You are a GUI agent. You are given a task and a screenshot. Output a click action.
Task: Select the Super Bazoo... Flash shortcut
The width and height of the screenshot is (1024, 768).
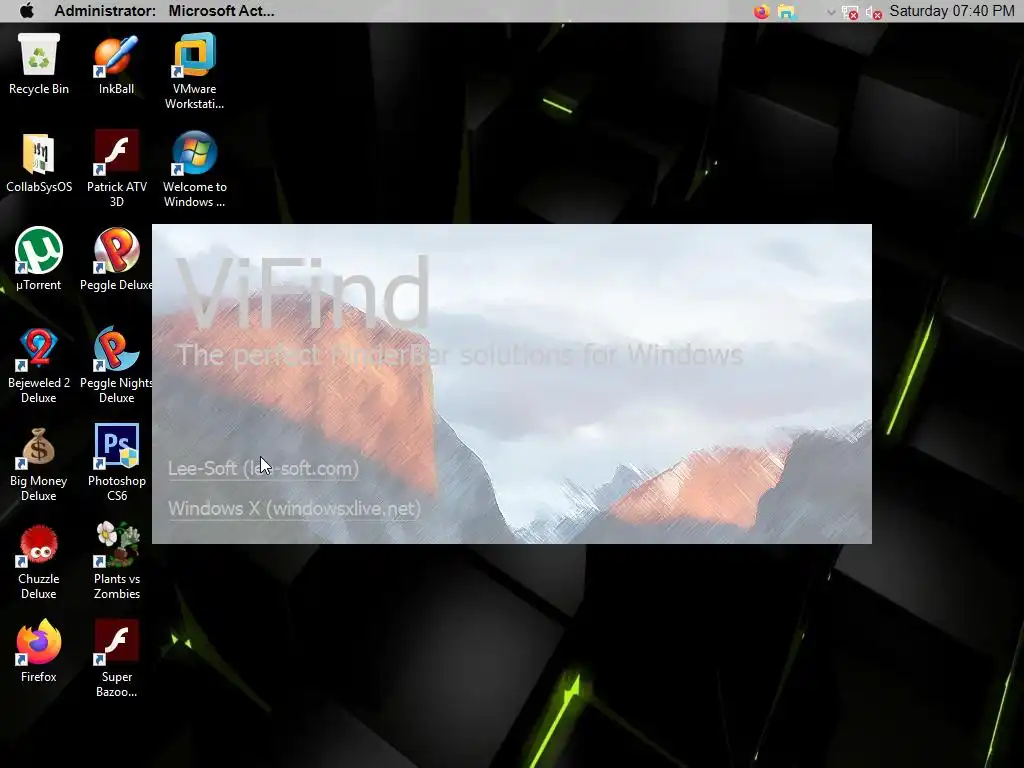coord(116,658)
